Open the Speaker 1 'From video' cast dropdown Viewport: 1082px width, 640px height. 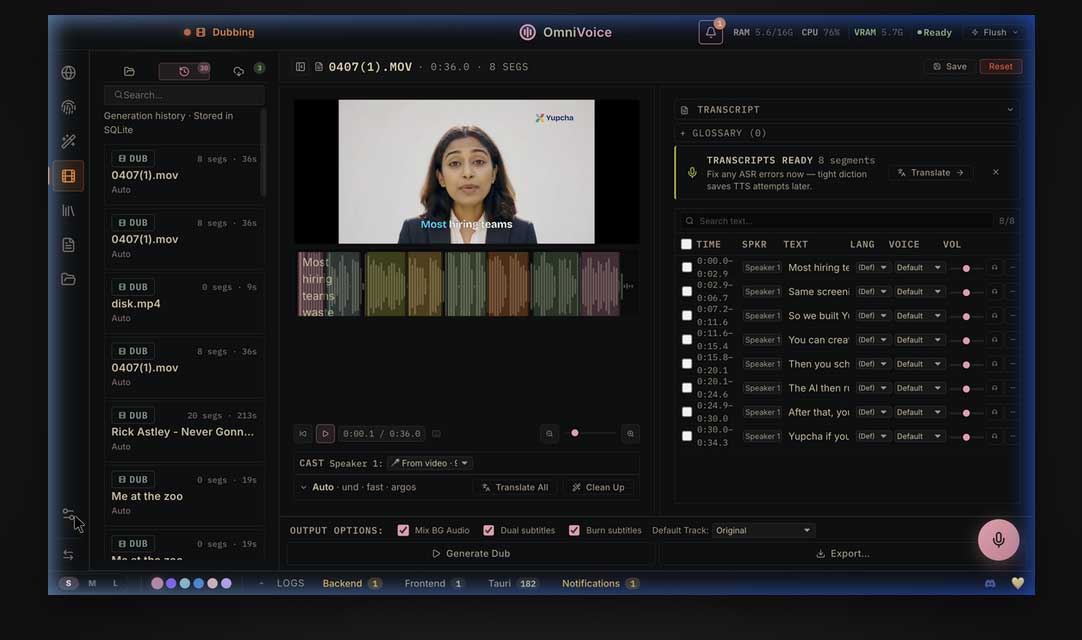430,463
